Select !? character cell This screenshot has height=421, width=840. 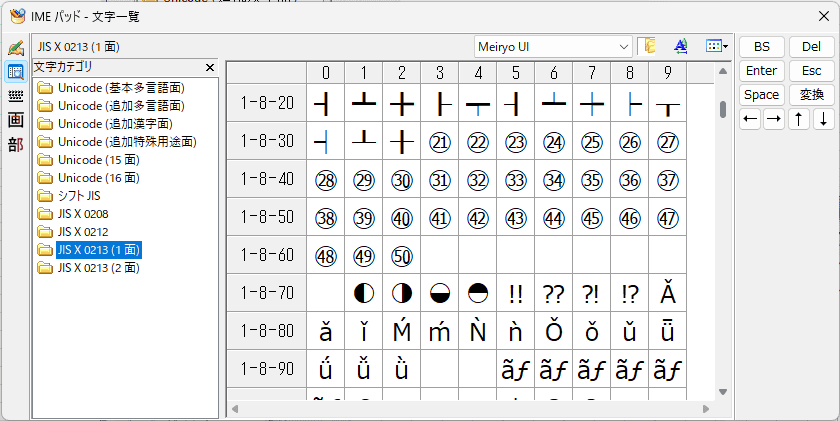[629, 293]
